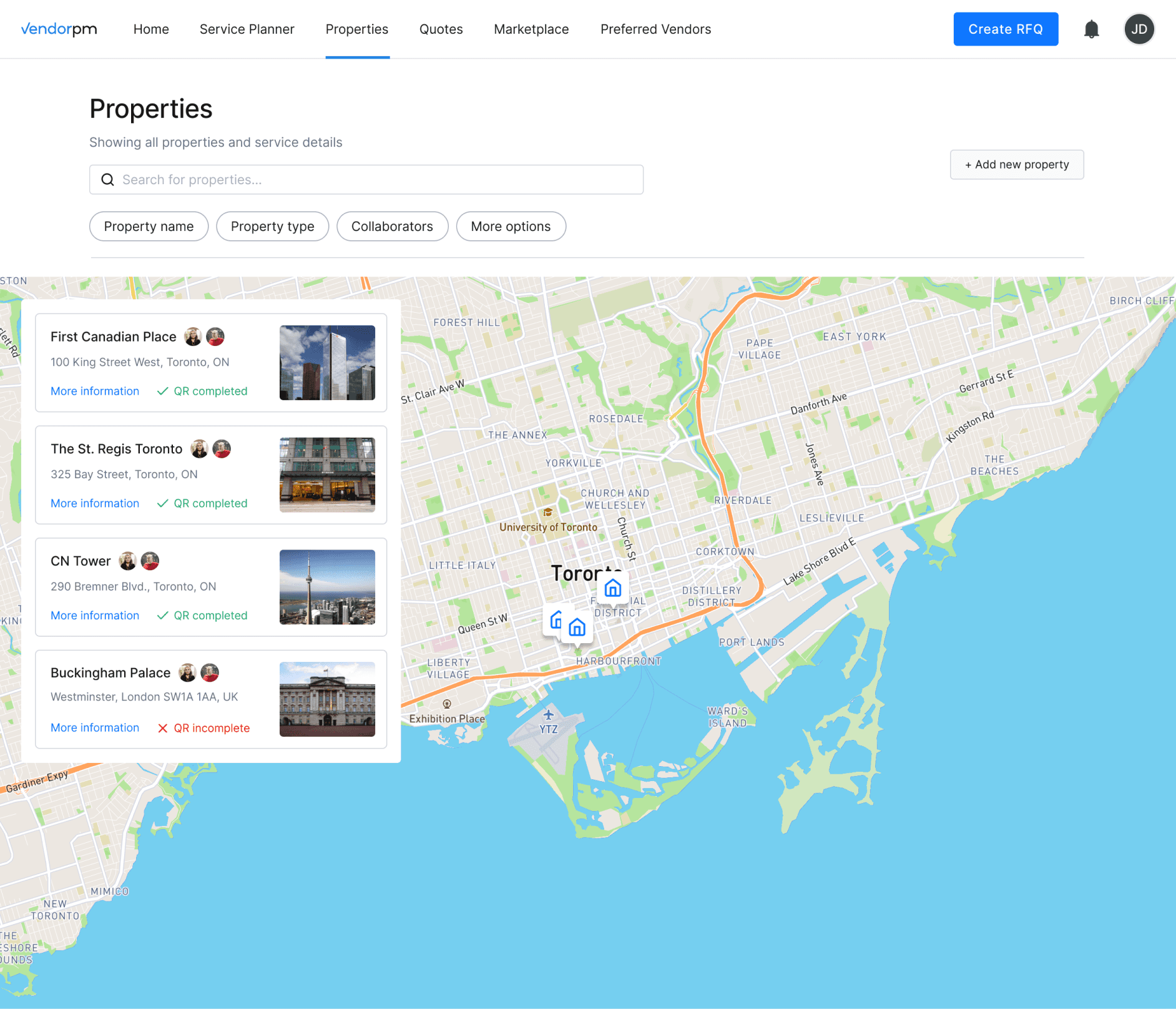
Task: Go to the Home tab
Action: 151,29
